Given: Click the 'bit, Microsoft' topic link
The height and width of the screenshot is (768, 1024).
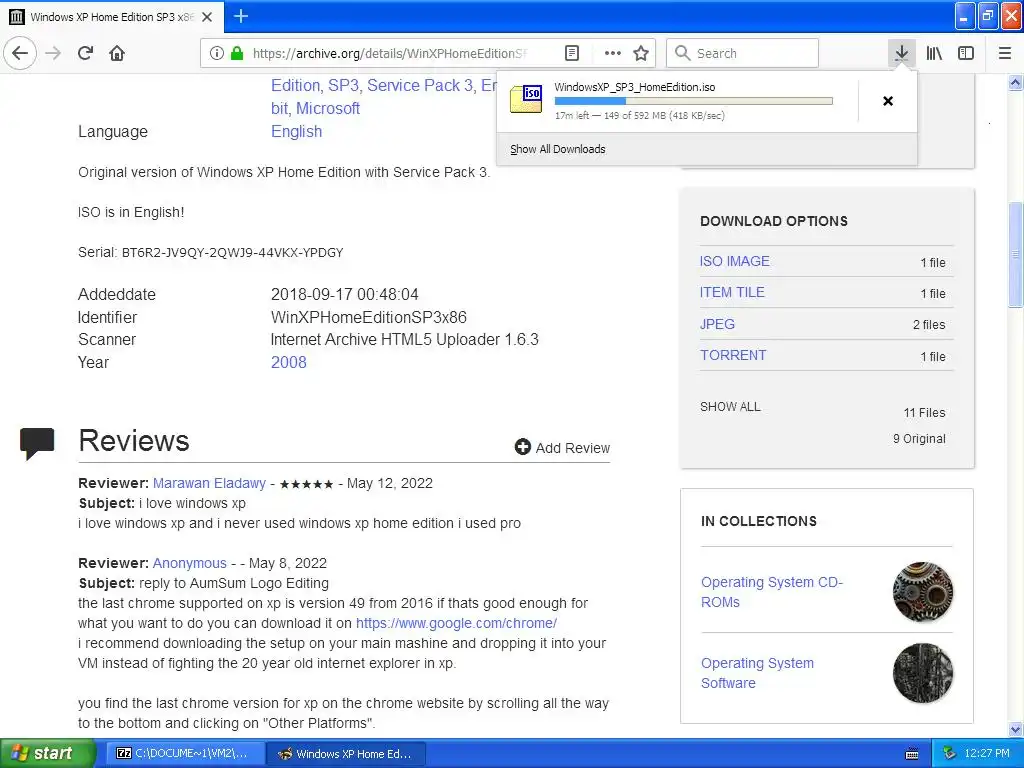Looking at the screenshot, I should coord(315,108).
